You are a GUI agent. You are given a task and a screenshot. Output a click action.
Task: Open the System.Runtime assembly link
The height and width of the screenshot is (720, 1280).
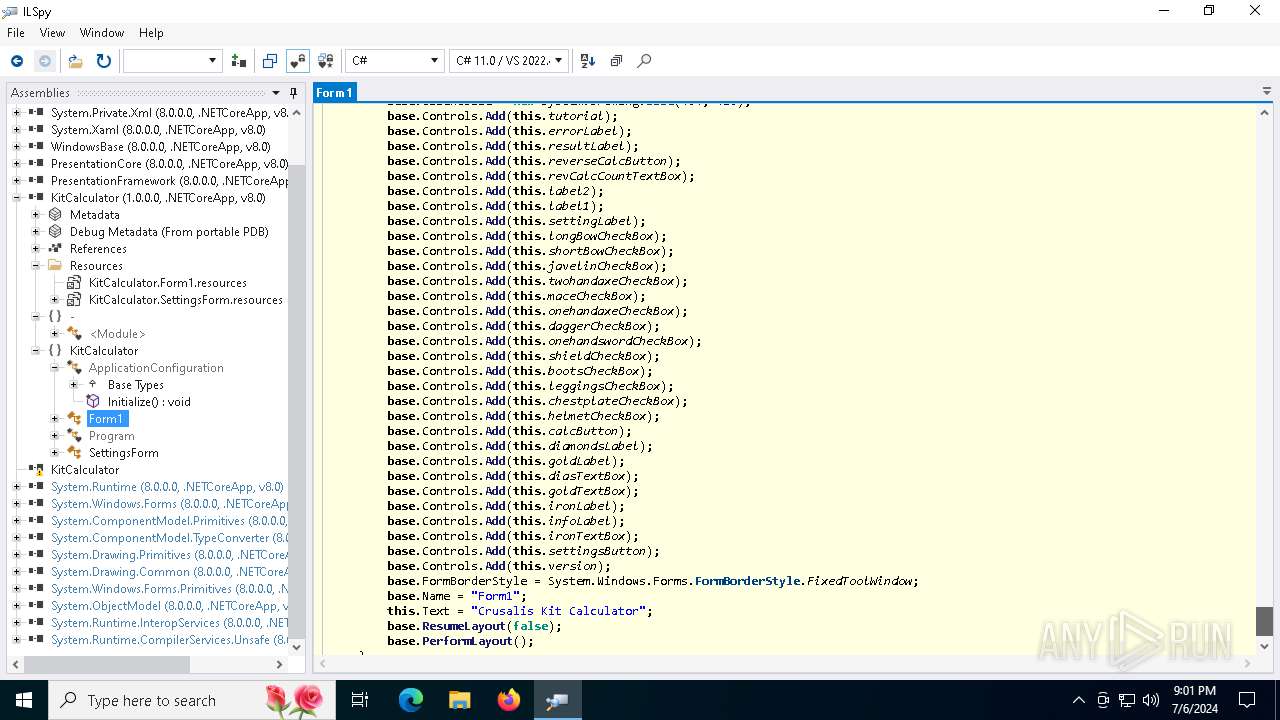(167, 487)
